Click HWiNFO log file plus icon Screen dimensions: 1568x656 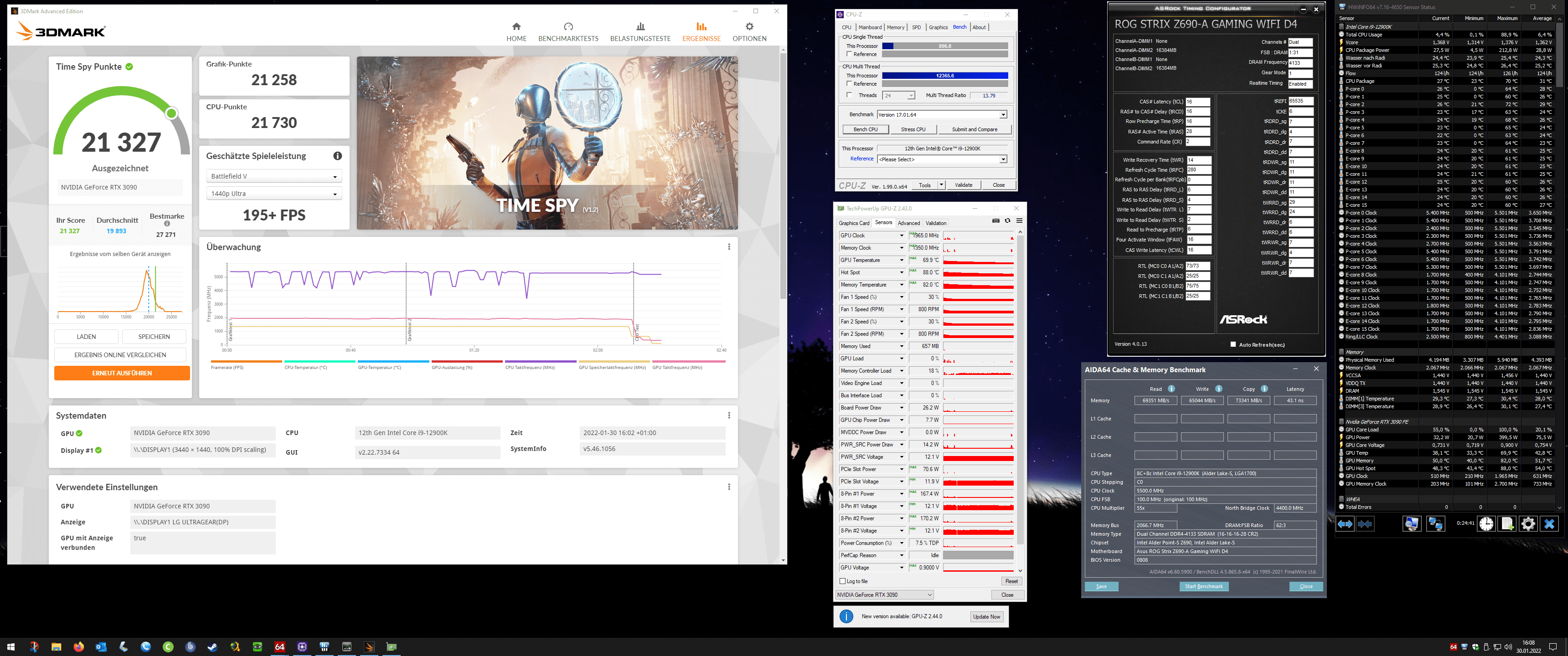1507,523
